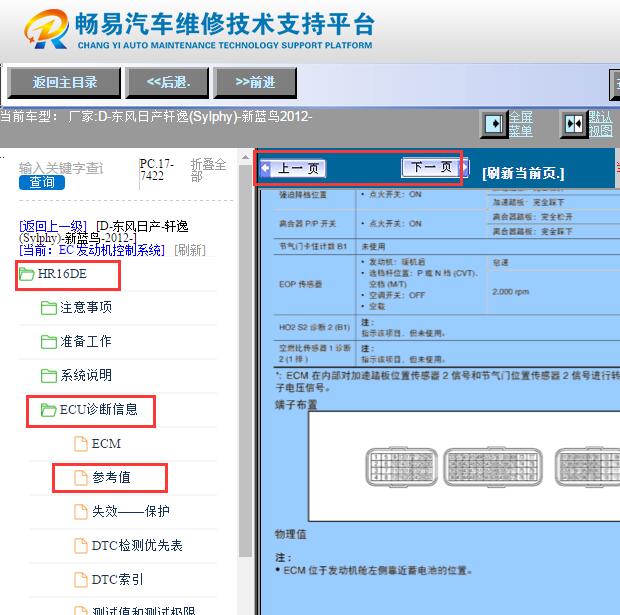Click the 物理值 heading
620x615 pixels.
point(291,534)
